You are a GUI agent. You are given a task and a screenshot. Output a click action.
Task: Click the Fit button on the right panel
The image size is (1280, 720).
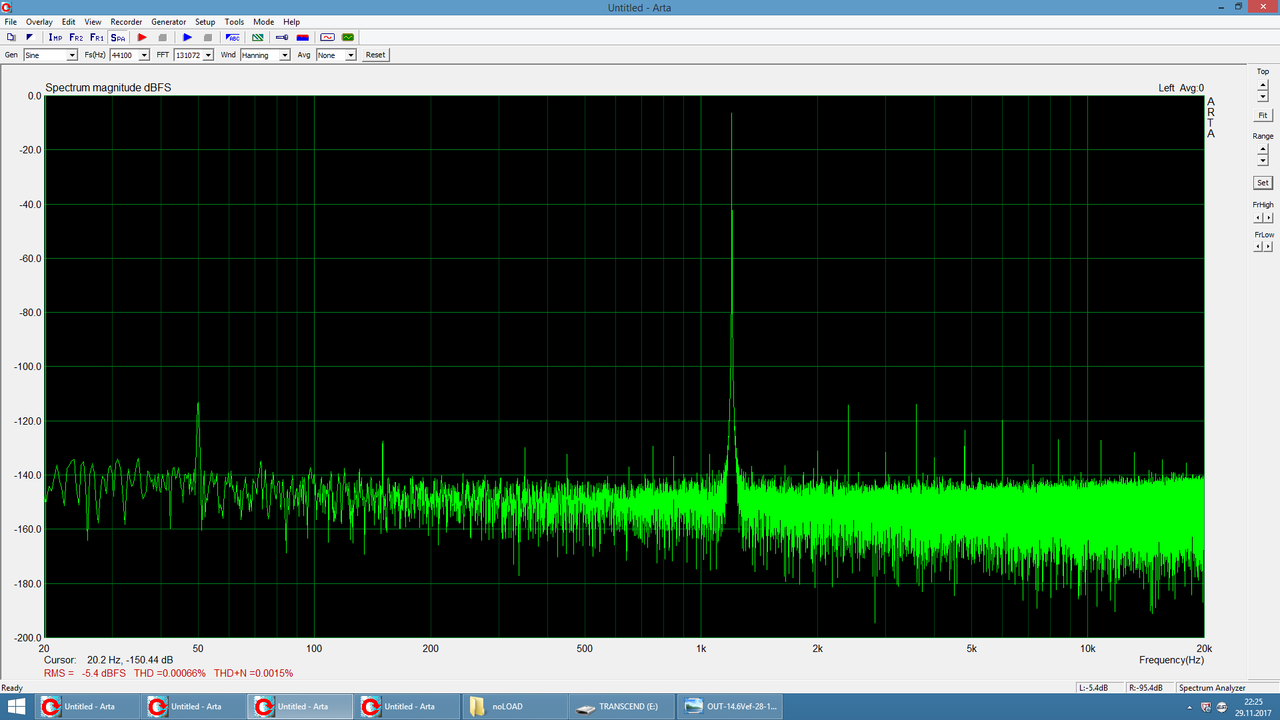coord(1262,115)
